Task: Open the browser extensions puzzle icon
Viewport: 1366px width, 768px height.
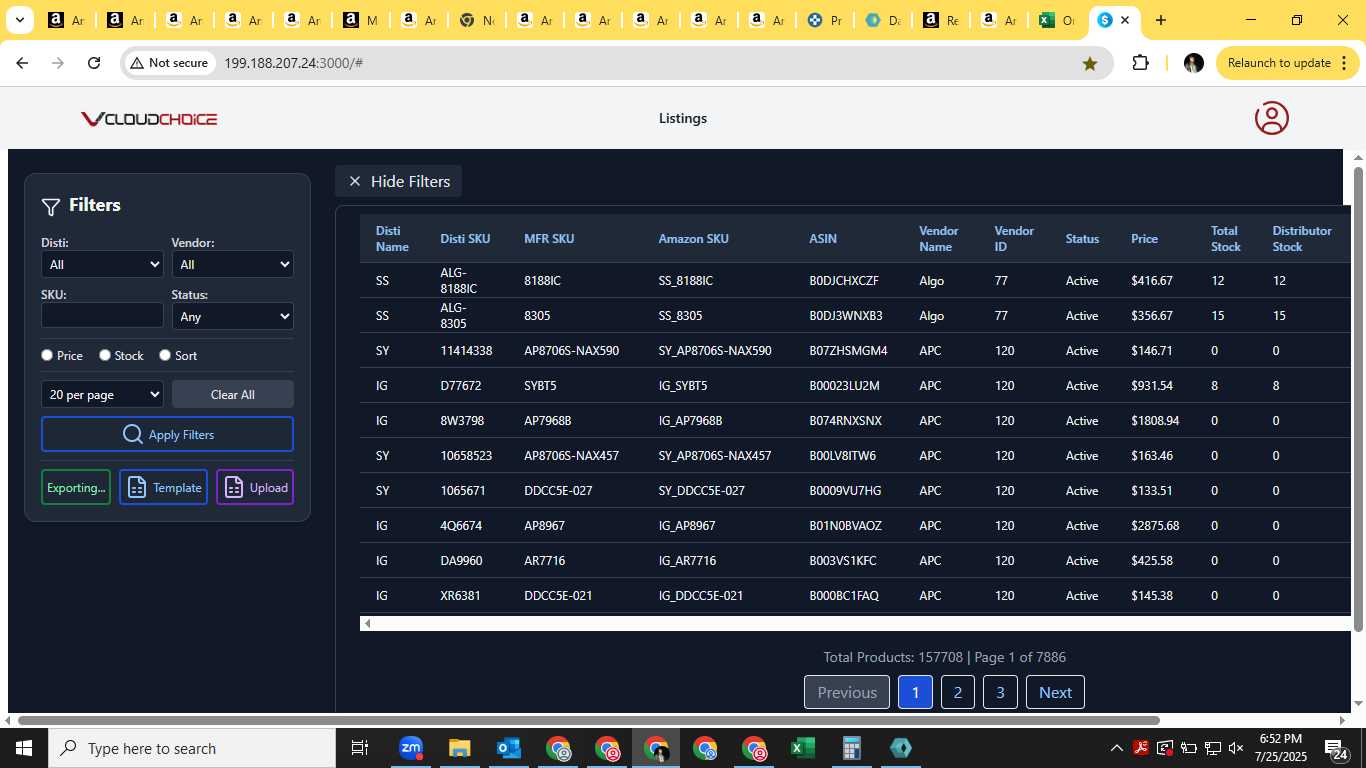Action: (x=1140, y=63)
